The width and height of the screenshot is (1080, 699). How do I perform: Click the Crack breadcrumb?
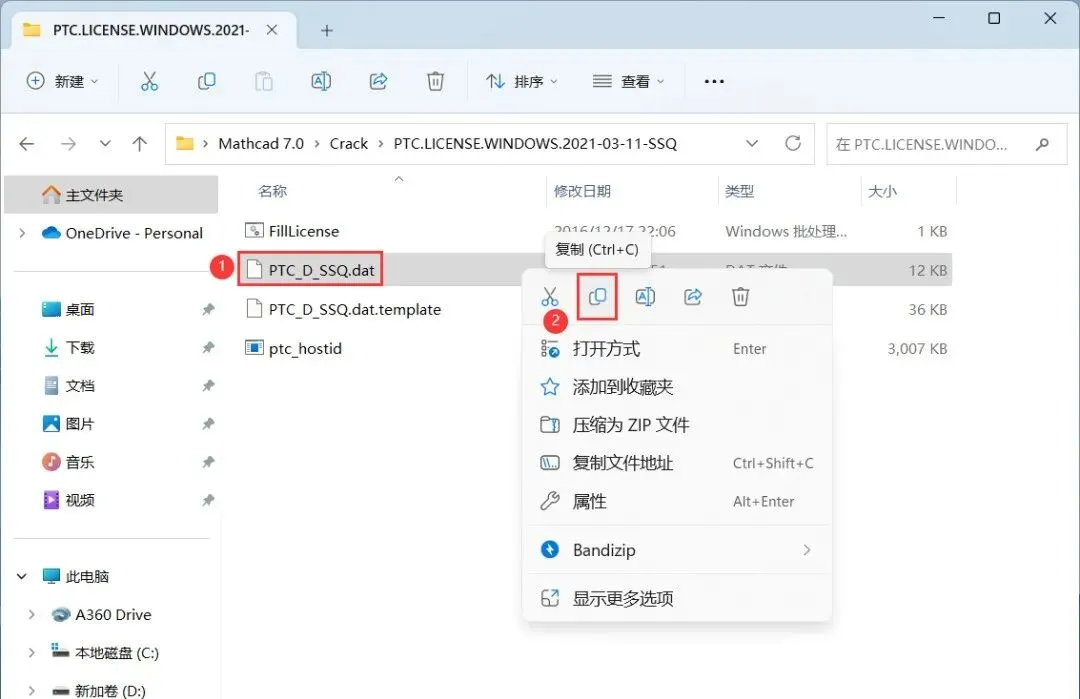pos(349,143)
